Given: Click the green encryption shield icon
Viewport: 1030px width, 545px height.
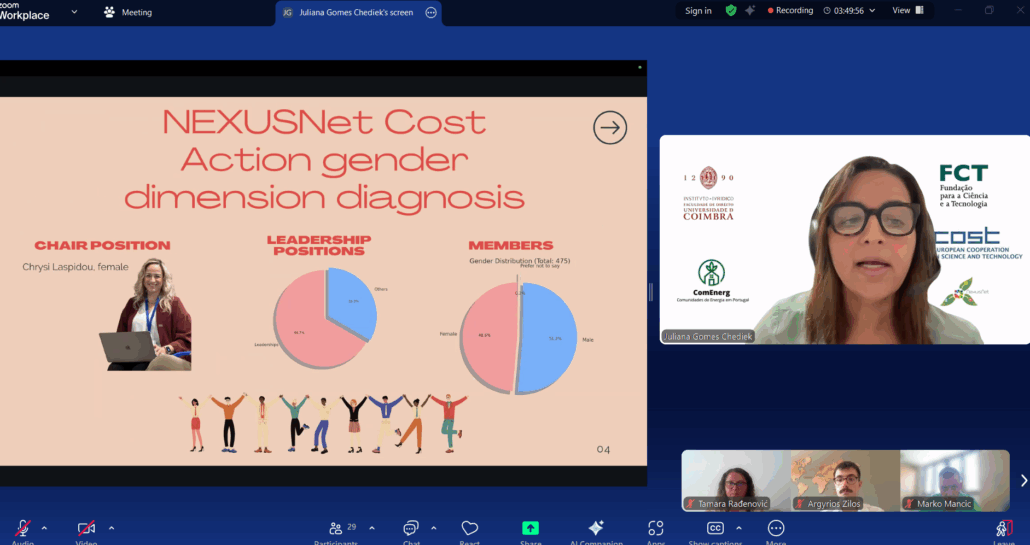Looking at the screenshot, I should tap(731, 11).
